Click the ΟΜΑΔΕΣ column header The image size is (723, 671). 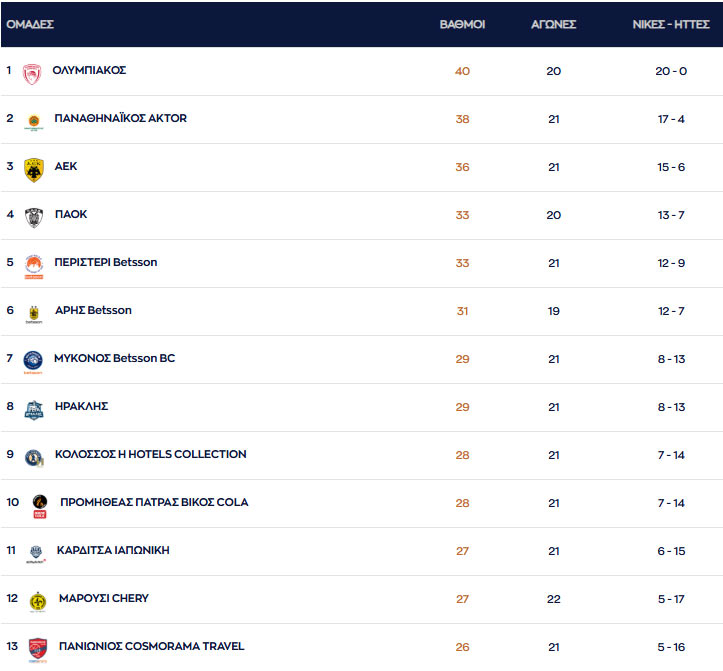tap(30, 24)
